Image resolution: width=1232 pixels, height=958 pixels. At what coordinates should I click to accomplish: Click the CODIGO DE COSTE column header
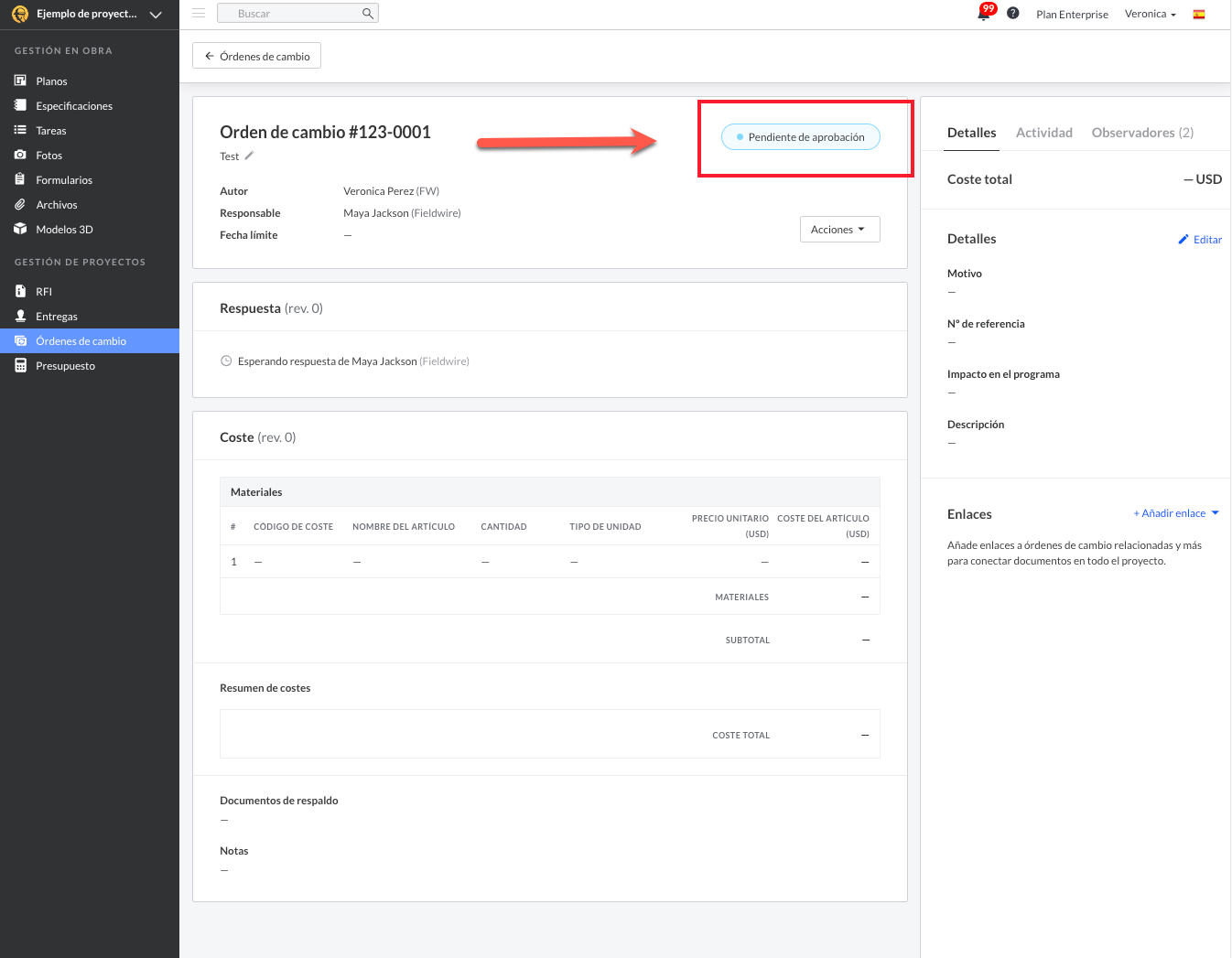[x=293, y=527]
